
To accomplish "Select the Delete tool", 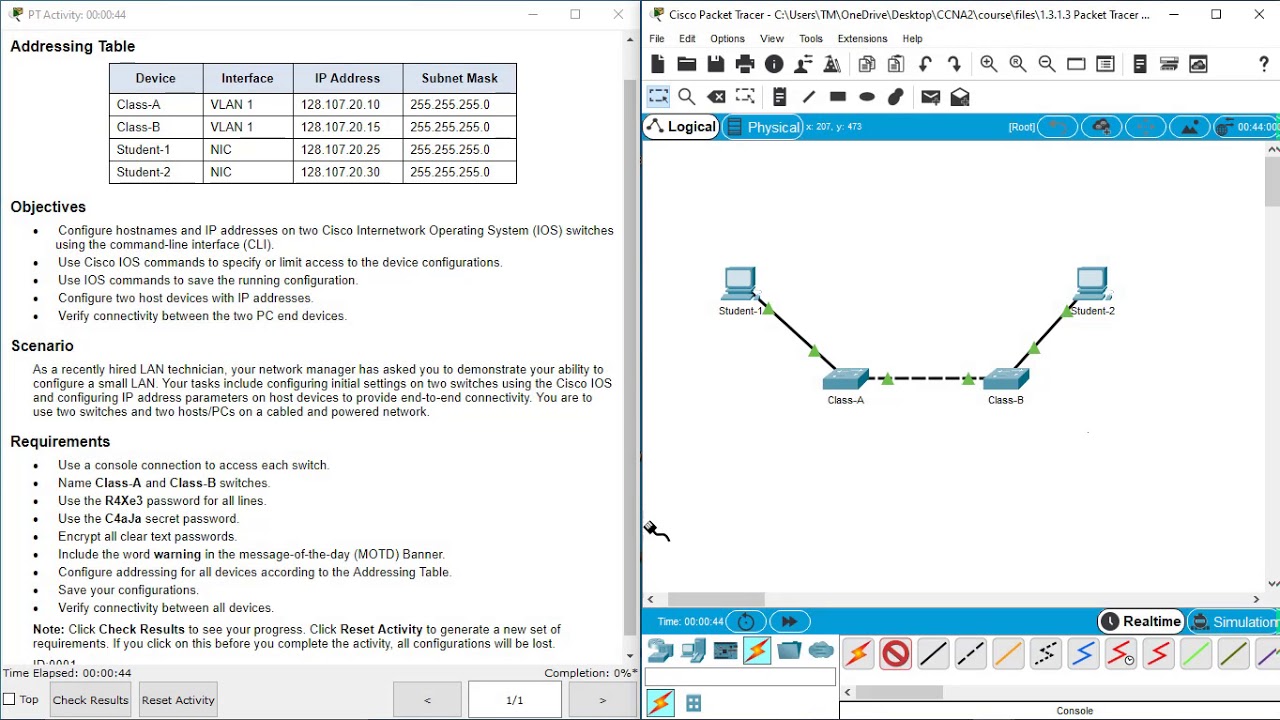I will [716, 96].
